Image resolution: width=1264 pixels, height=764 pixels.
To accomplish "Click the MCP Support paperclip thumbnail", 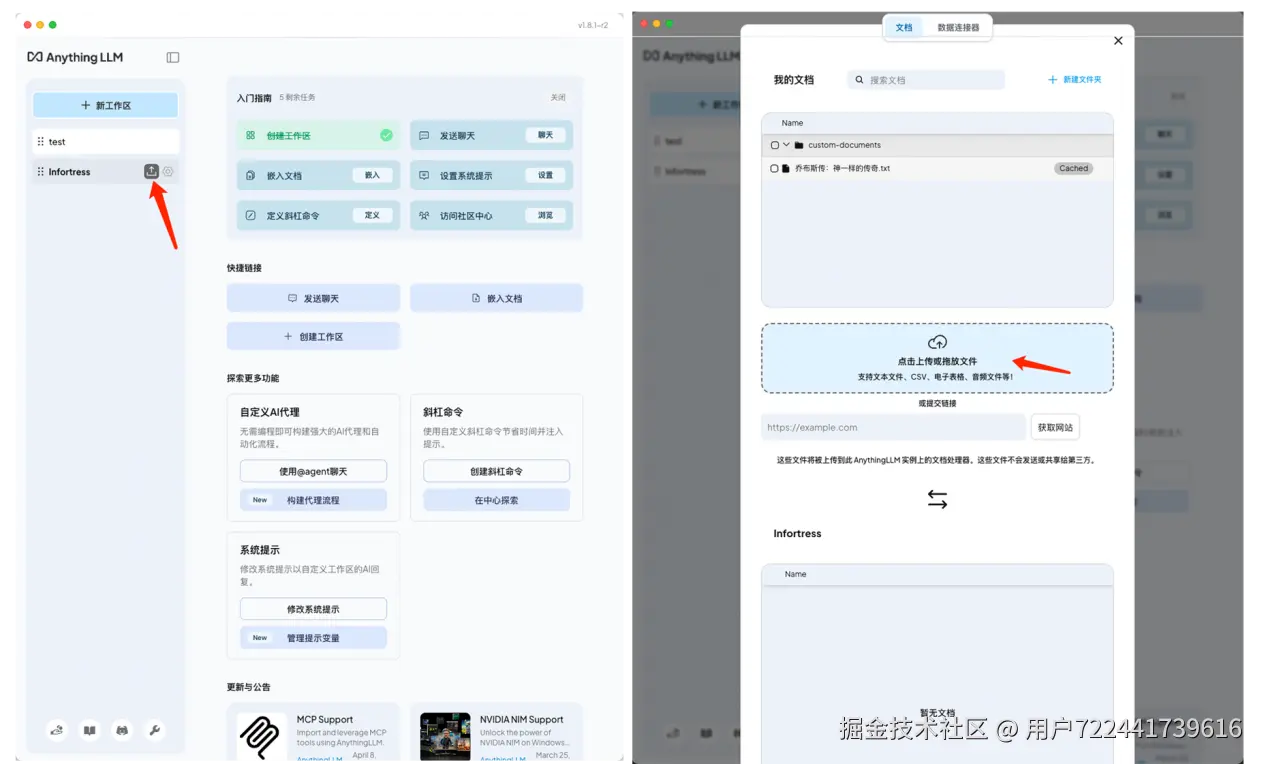I will click(x=261, y=736).
